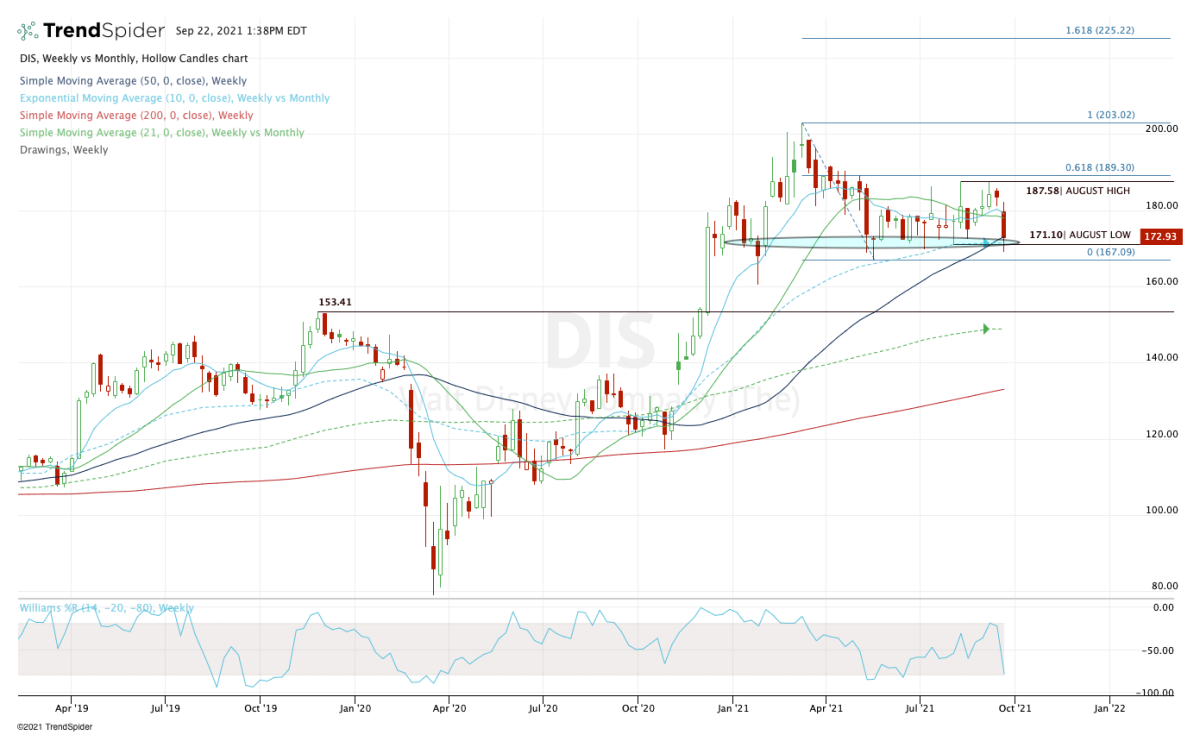Click the Exponential Moving Average 10 legend entry
Viewport: 1200px width, 735px height.
click(x=174, y=98)
